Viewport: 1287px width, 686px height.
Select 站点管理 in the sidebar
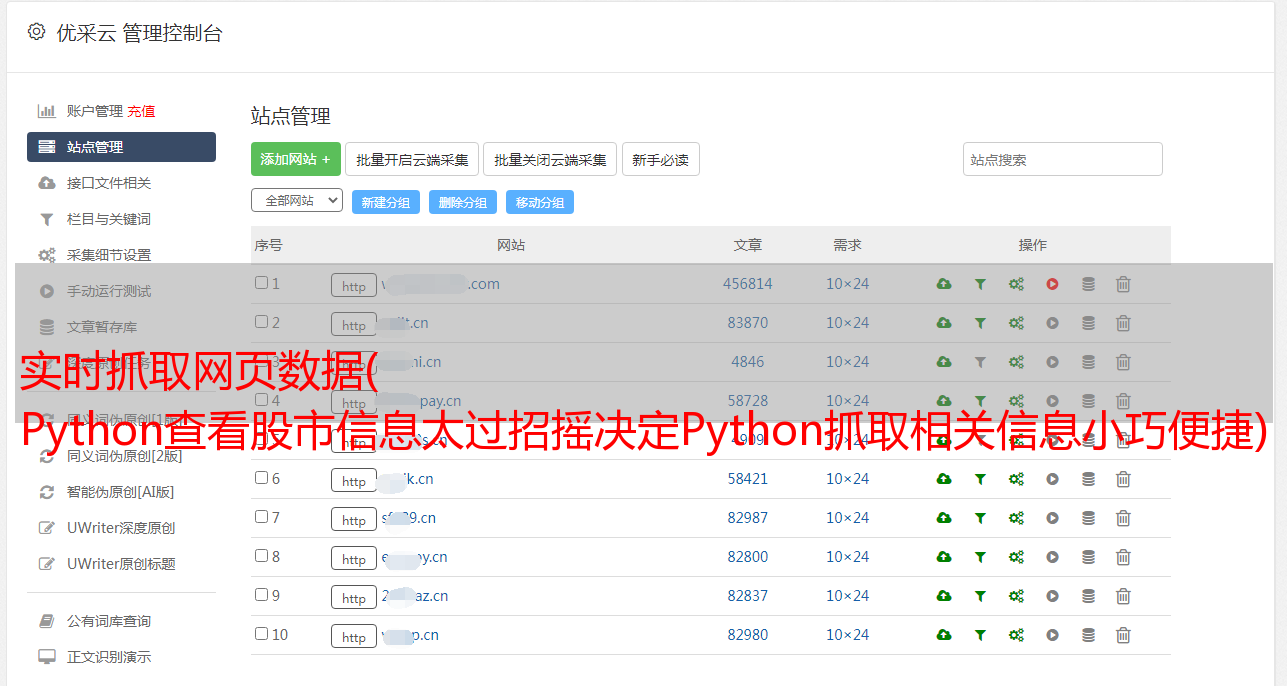point(121,147)
